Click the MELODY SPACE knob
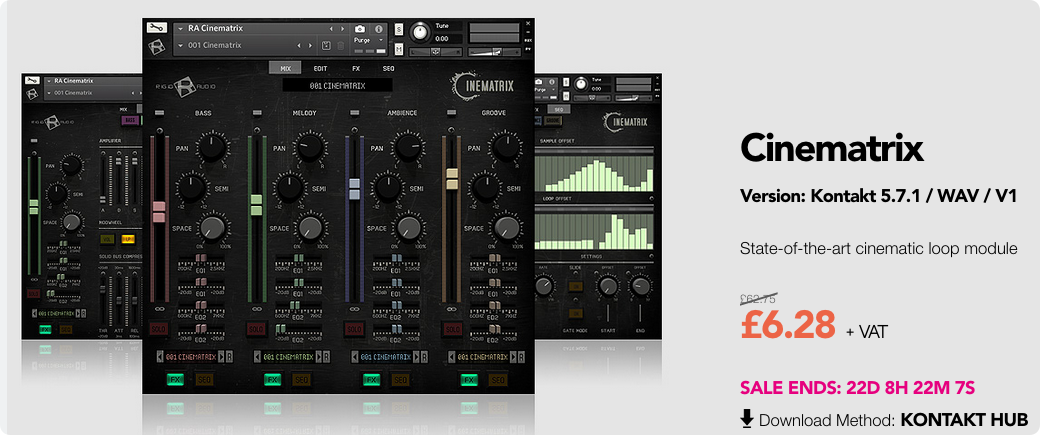This screenshot has width=1040, height=435. tap(309, 228)
